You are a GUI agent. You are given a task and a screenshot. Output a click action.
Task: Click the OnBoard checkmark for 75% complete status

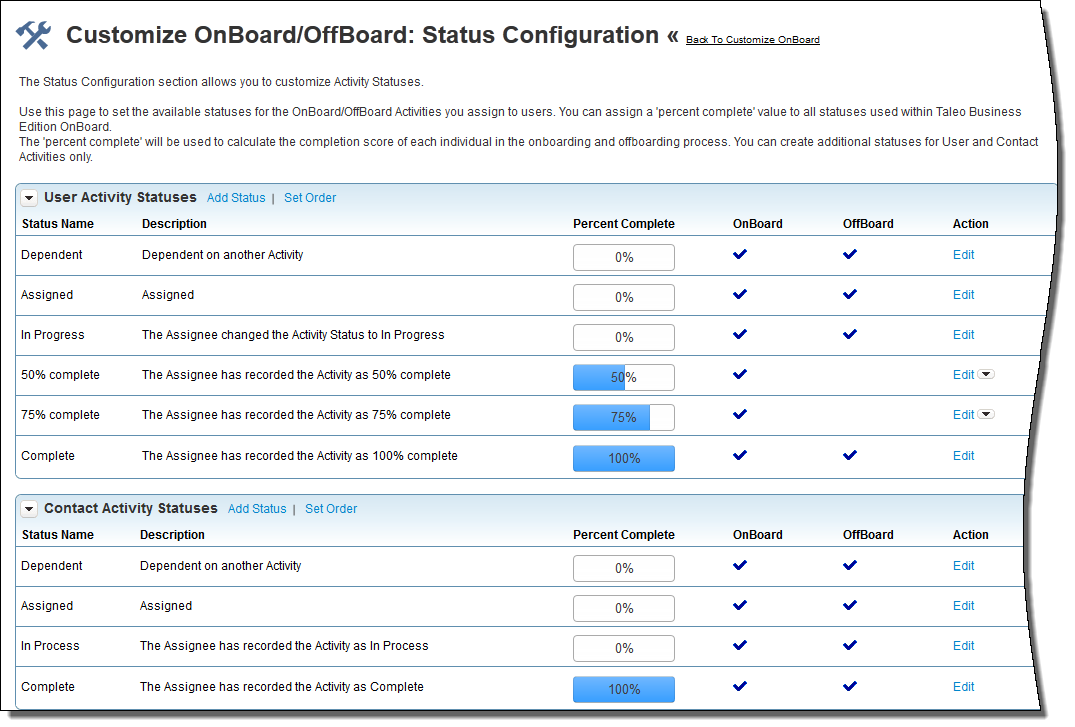pos(740,414)
